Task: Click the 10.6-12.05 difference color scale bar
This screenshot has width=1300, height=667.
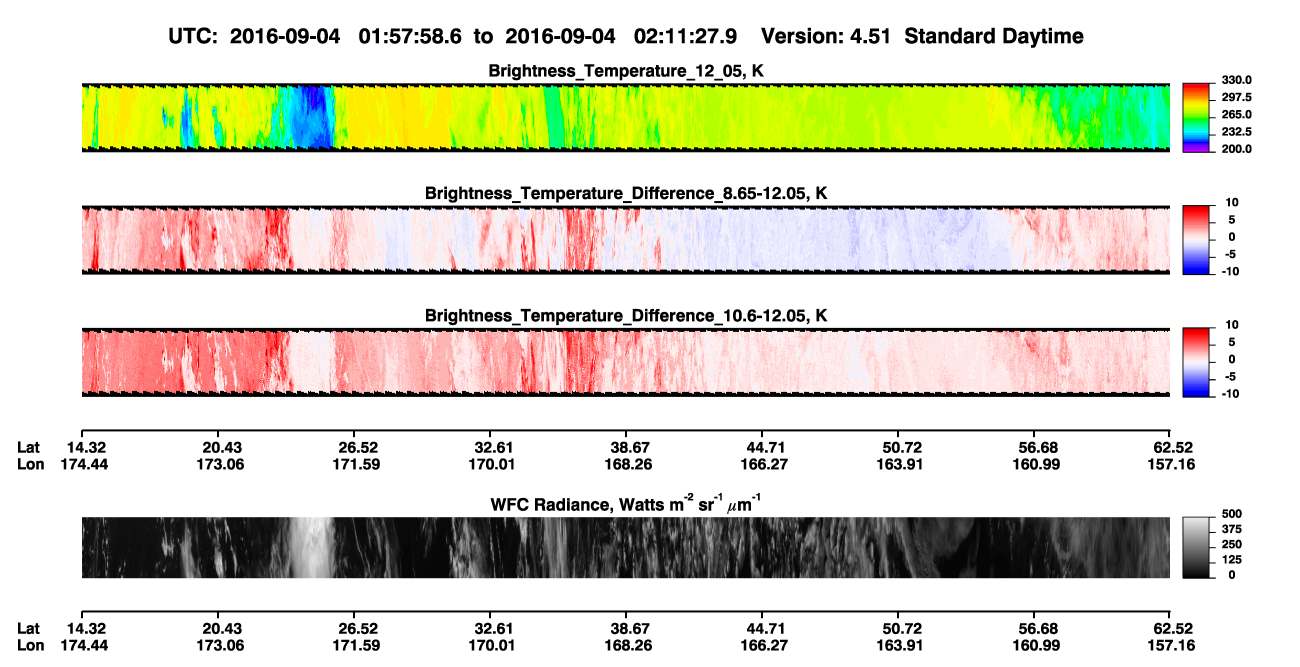Action: 1196,360
